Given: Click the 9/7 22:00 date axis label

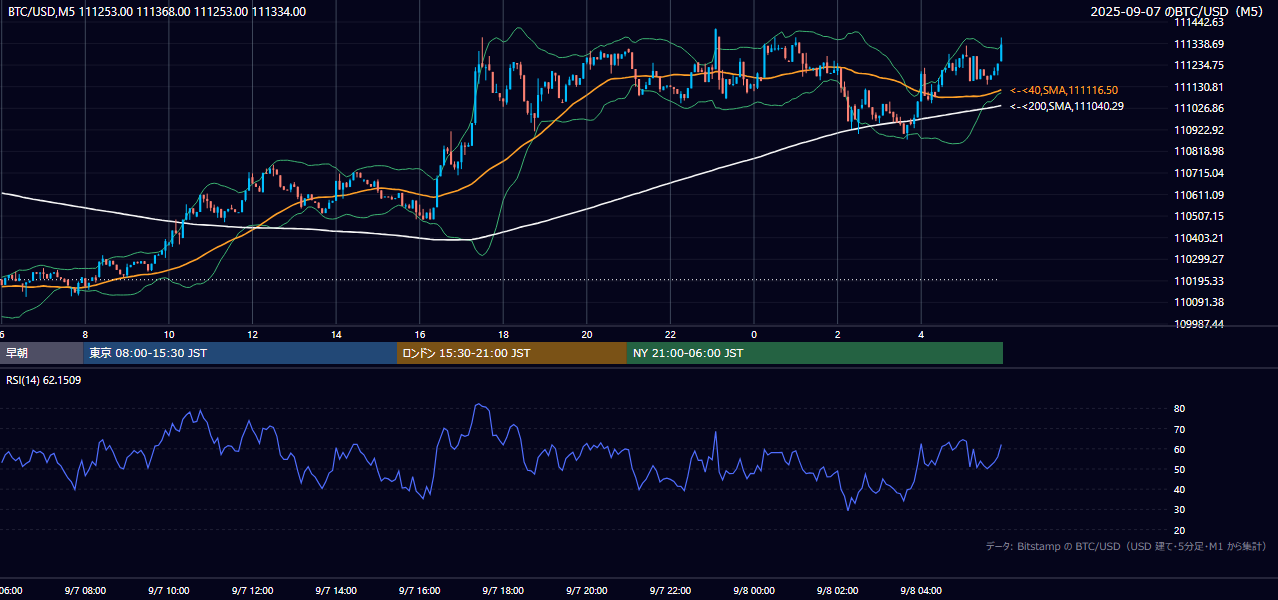Looking at the screenshot, I should pos(670,591).
